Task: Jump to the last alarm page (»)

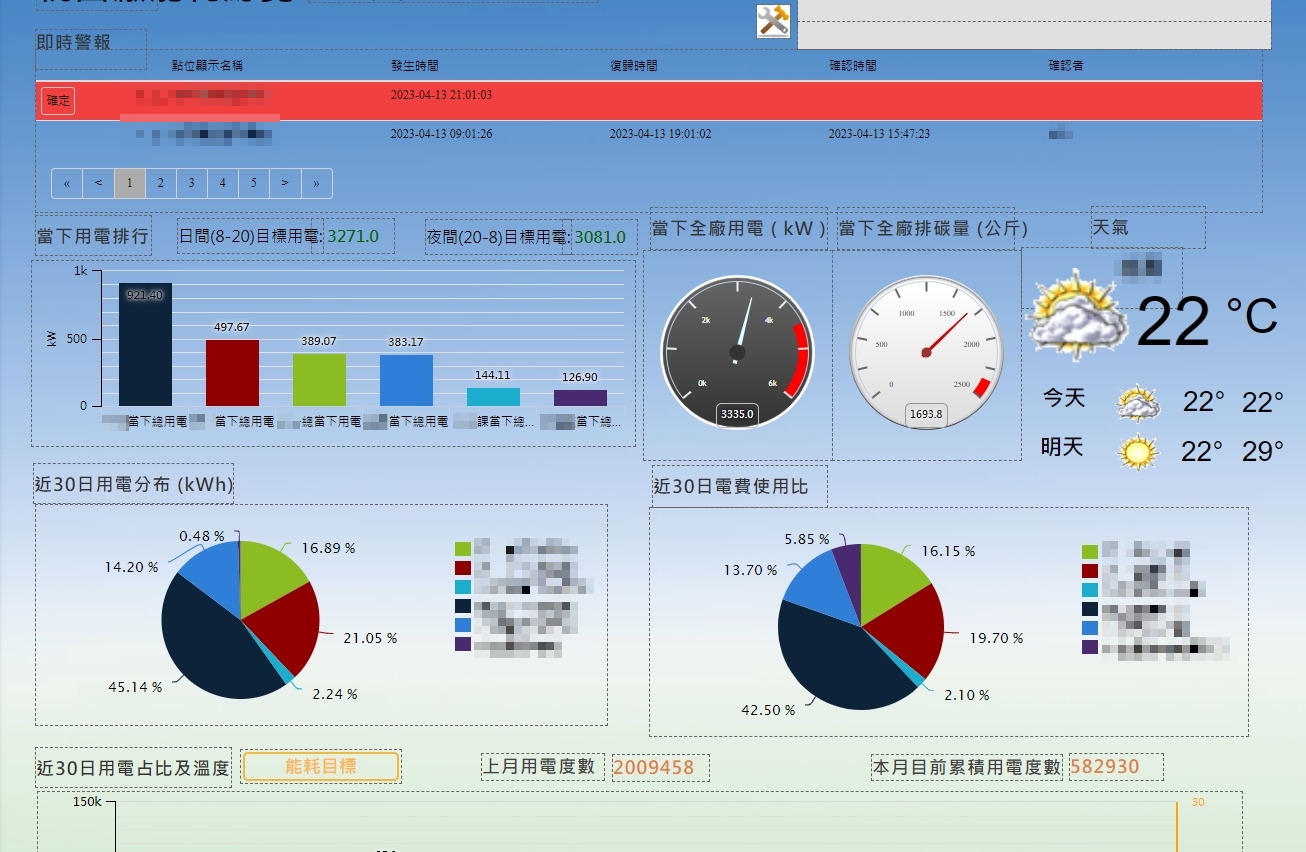Action: (317, 184)
